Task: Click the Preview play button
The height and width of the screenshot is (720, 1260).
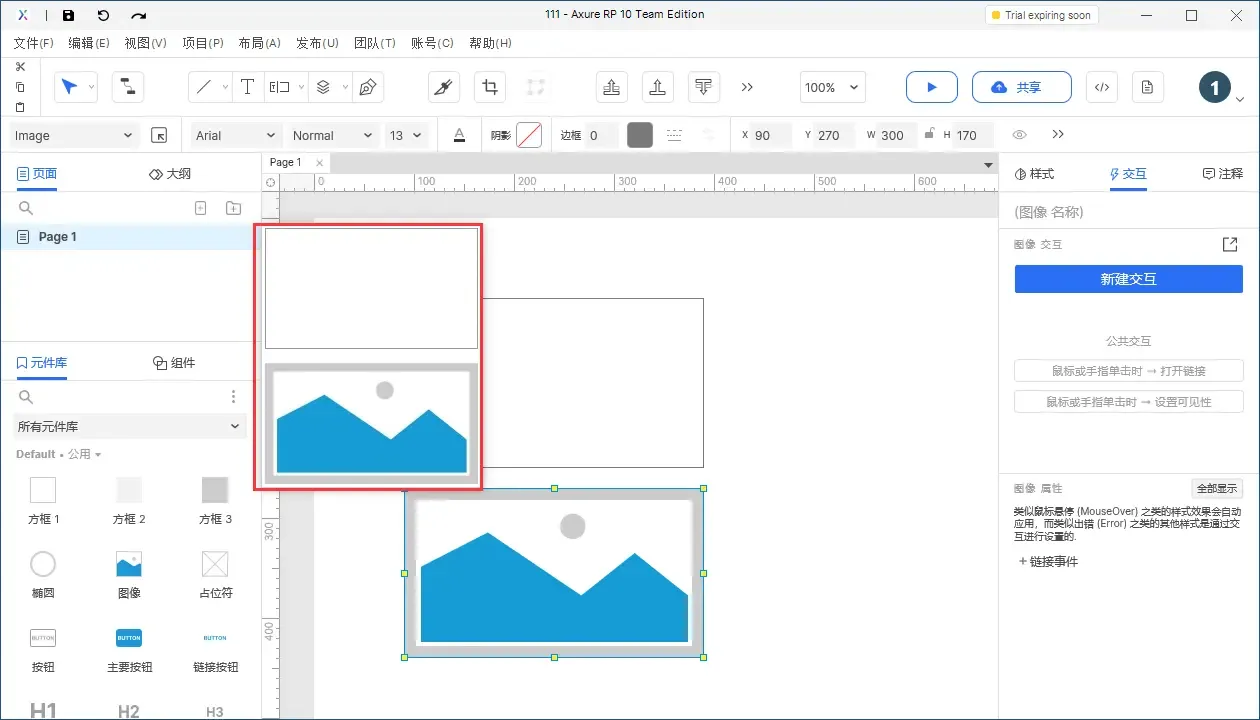Action: click(x=931, y=87)
